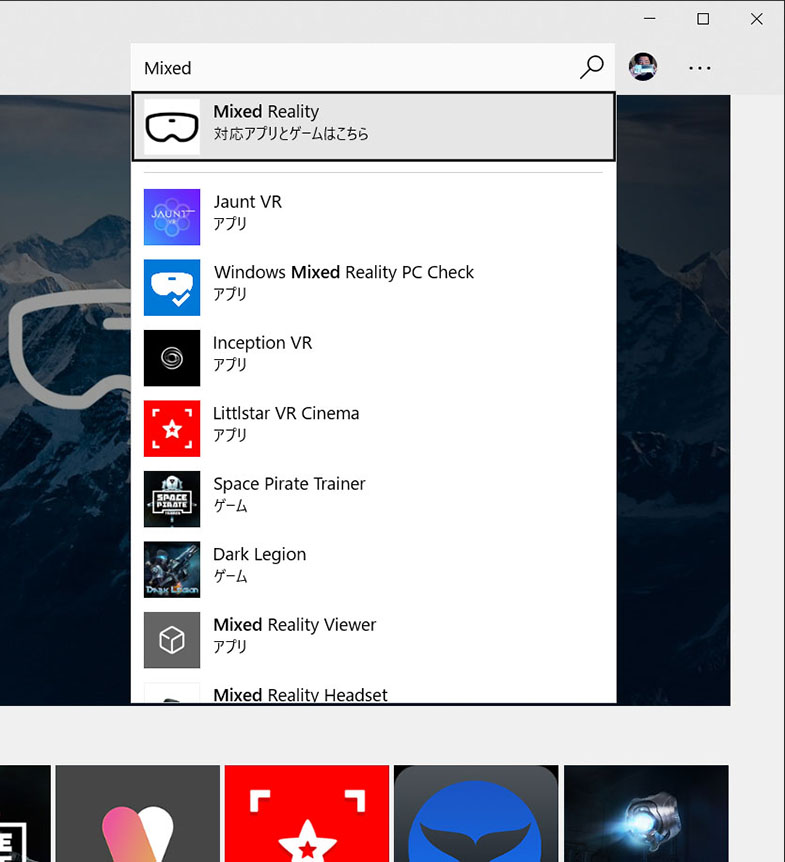Click the magnifier search icon
Screen dimensions: 785x862
click(591, 67)
